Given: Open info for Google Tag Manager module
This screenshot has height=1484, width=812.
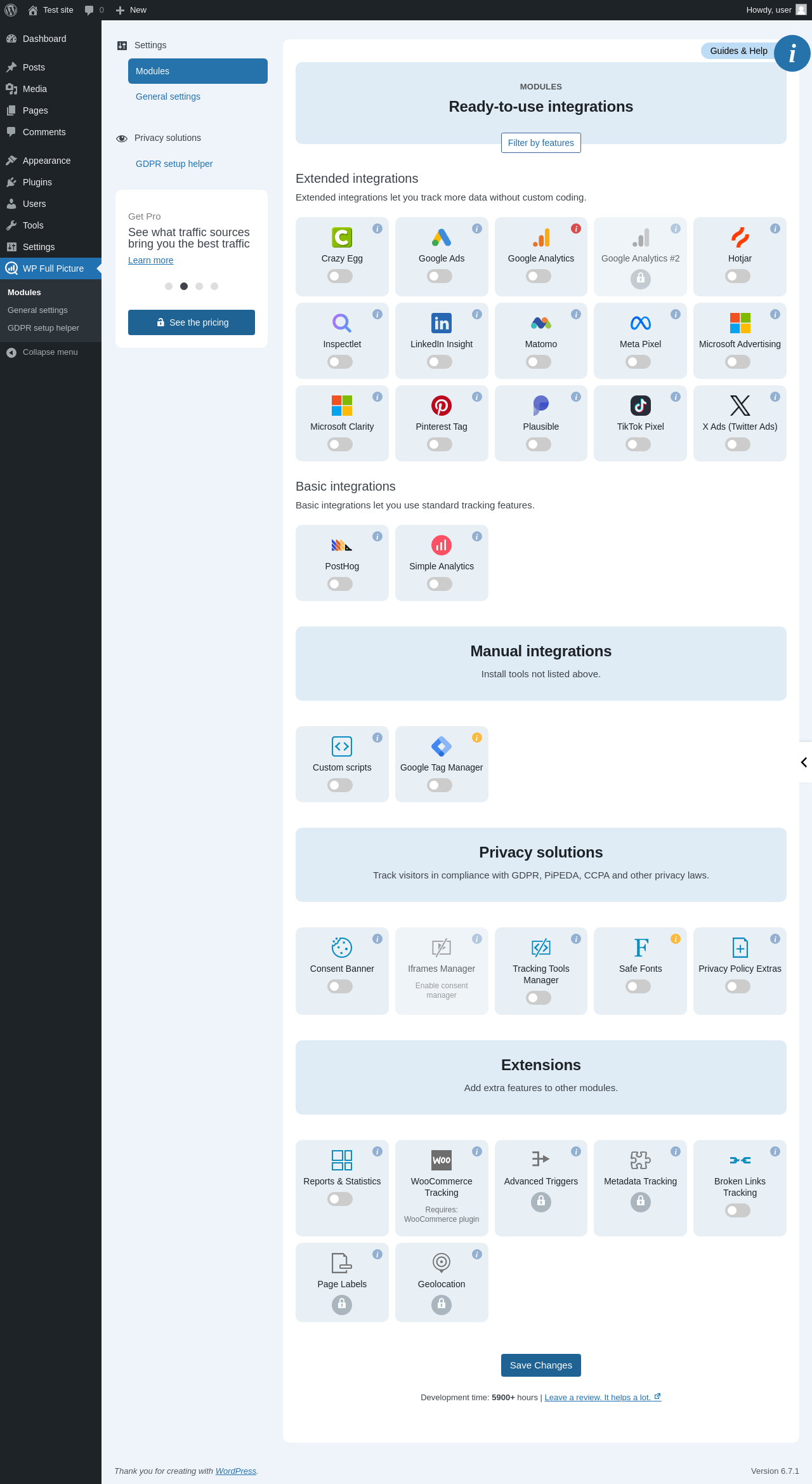Looking at the screenshot, I should pos(477,738).
